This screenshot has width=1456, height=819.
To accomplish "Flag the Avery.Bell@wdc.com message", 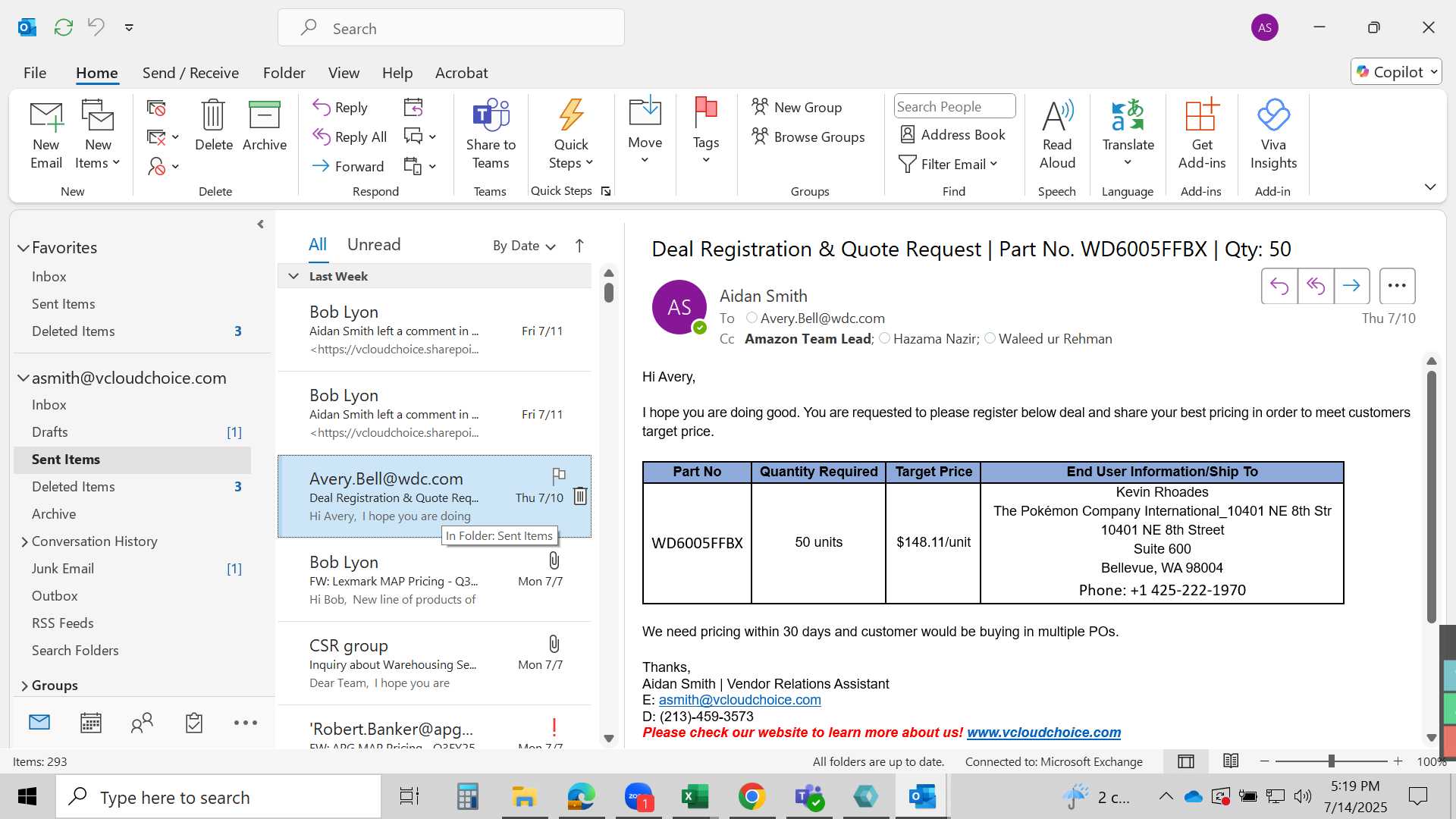I will point(559,476).
